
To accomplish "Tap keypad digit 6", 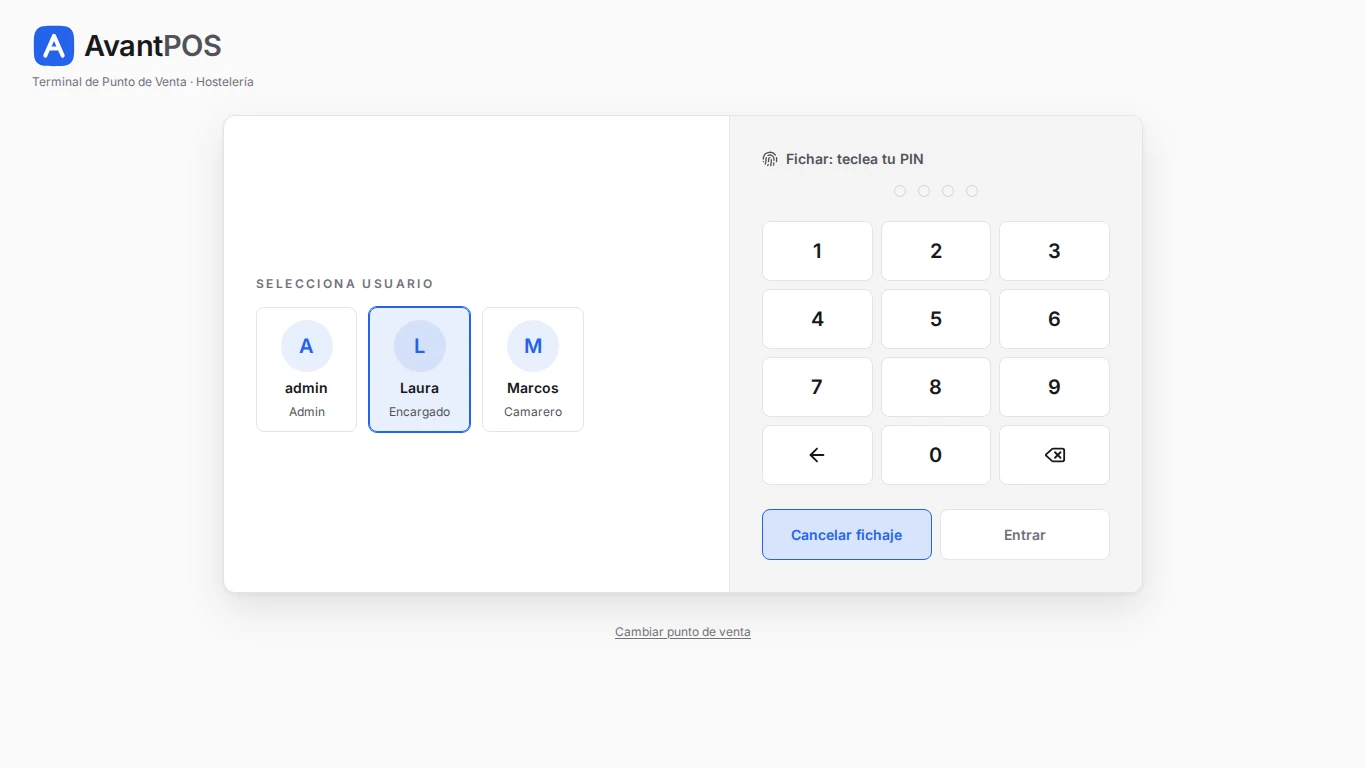I will pyautogui.click(x=1054, y=319).
